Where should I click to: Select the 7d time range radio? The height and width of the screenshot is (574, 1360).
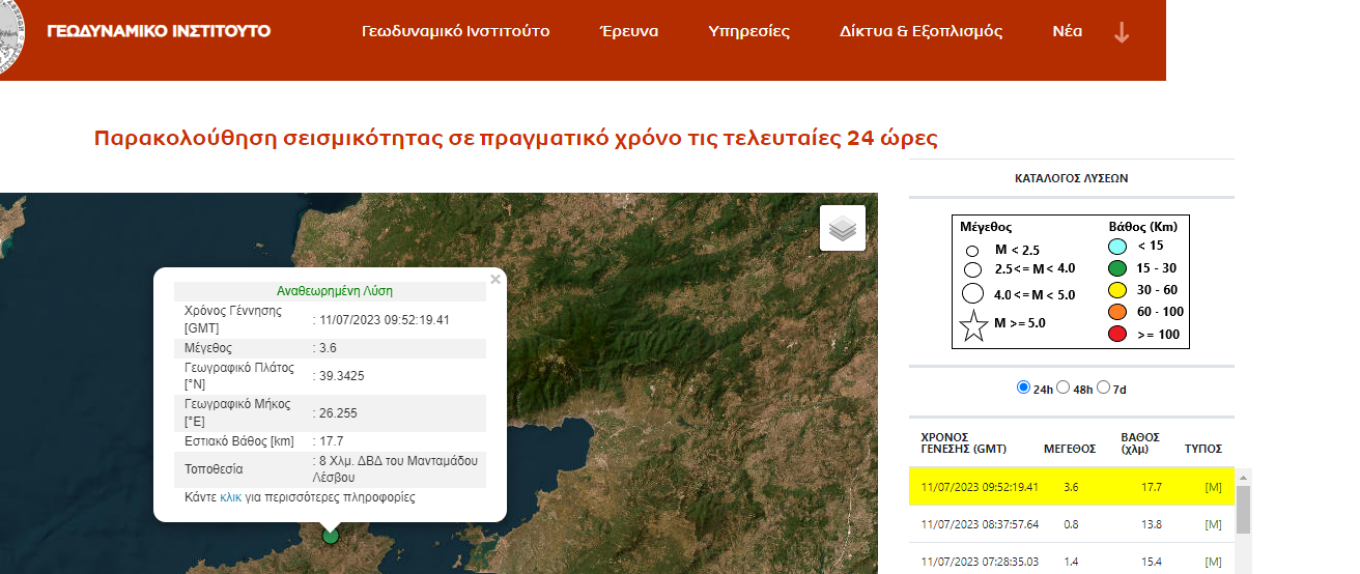1103,388
